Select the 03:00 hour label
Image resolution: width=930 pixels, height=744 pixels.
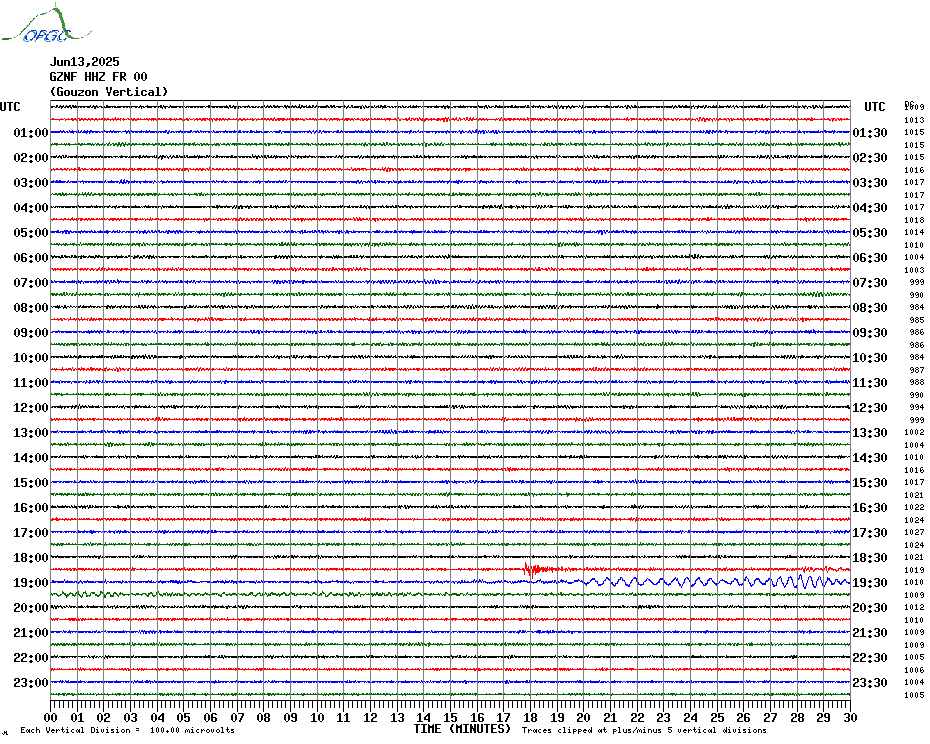coord(31,182)
